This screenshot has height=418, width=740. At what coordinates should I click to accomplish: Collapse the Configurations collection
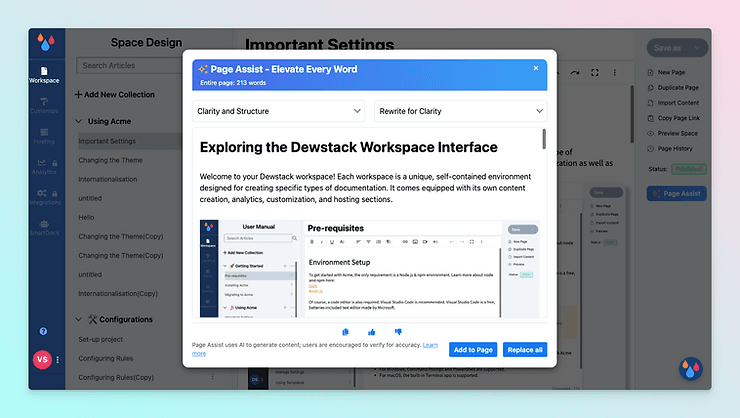point(78,319)
